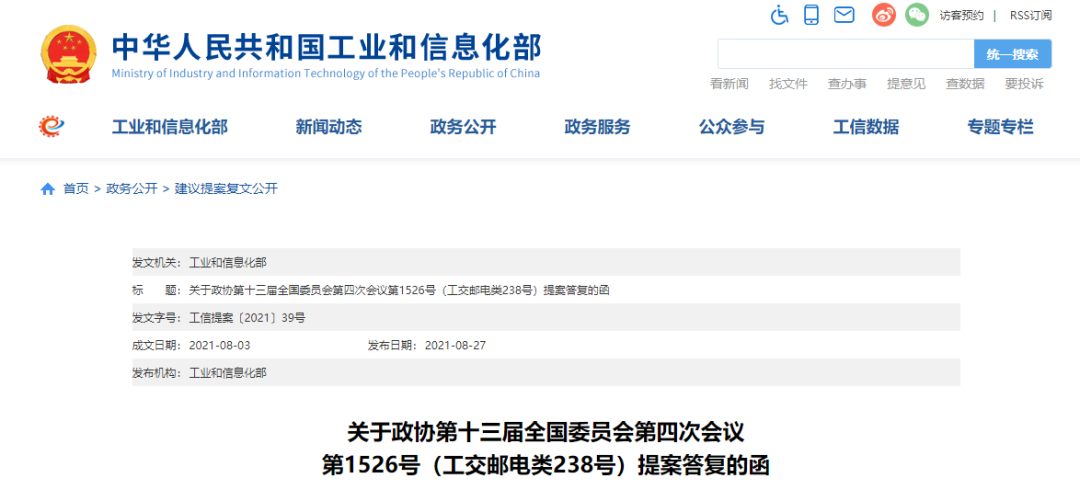The width and height of the screenshot is (1080, 501).
Task: Select 要投诉 quick link
Action: 1024,84
